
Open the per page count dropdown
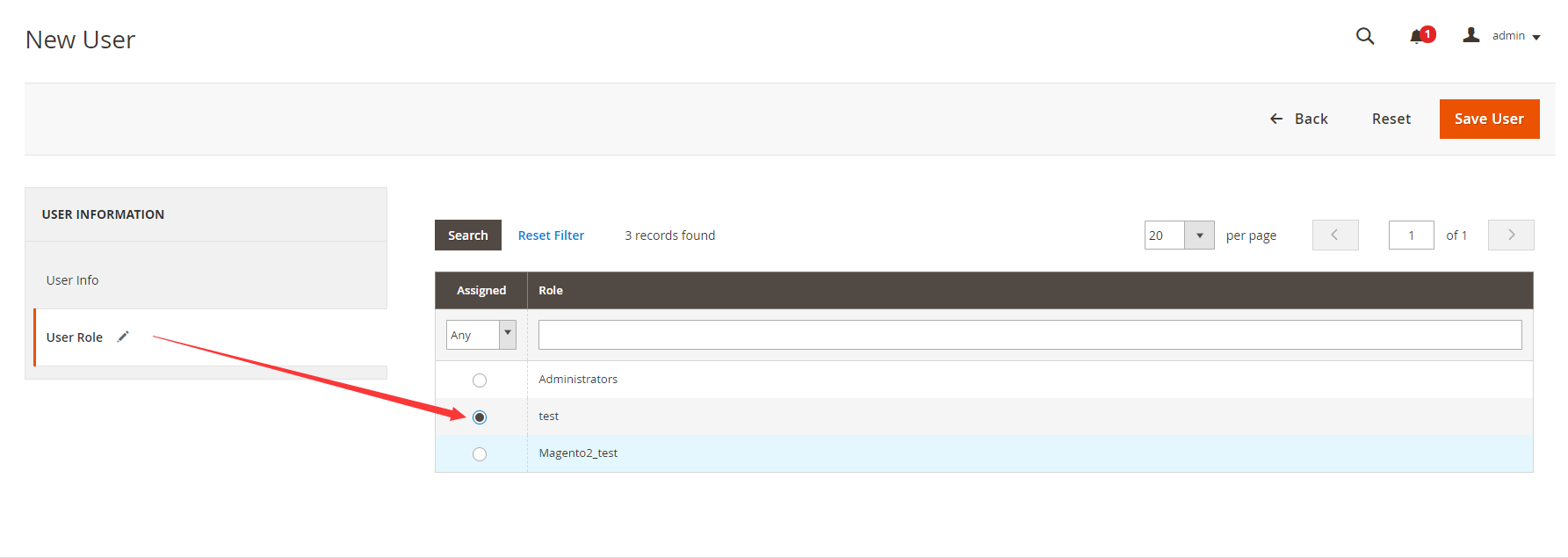pyautogui.click(x=1199, y=236)
